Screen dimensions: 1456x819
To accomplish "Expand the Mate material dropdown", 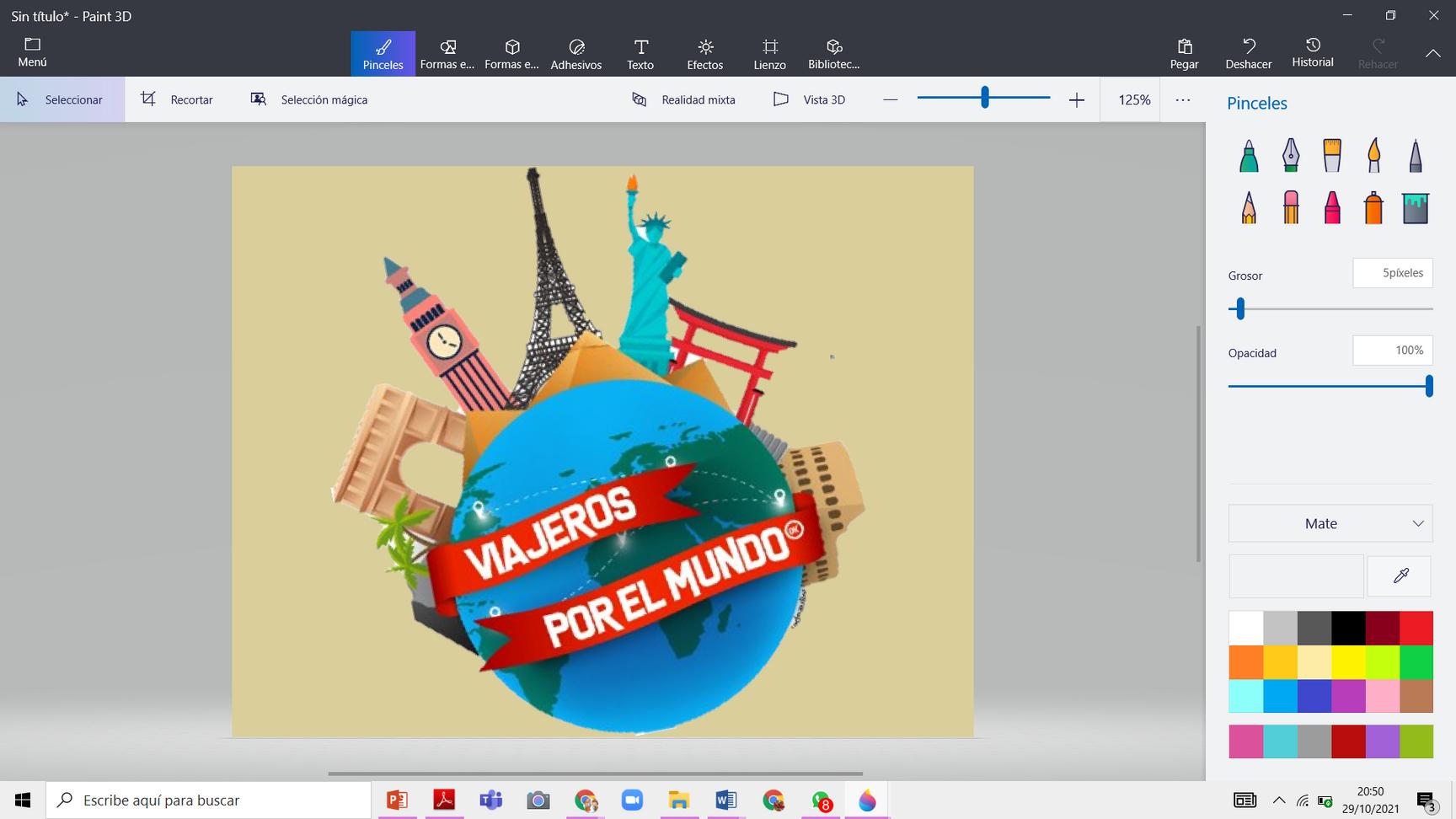I will pos(1330,523).
